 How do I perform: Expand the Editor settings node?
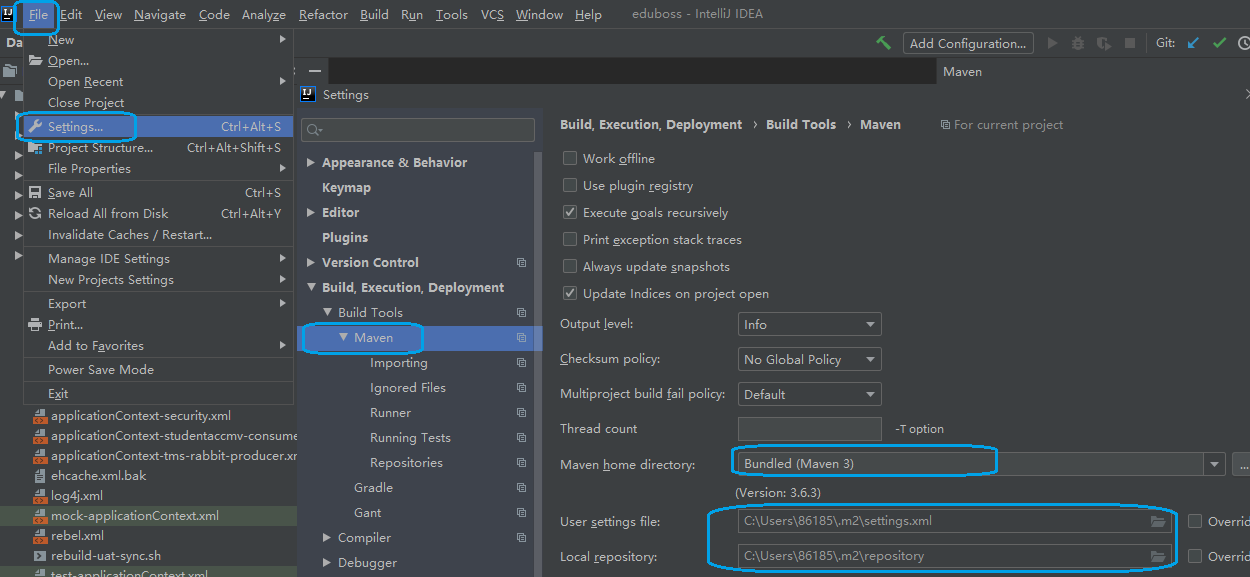point(311,213)
